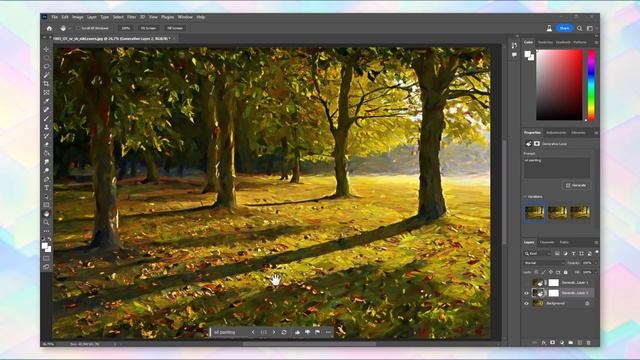Select the Eraser tool
The height and width of the screenshot is (360, 640).
point(46,144)
